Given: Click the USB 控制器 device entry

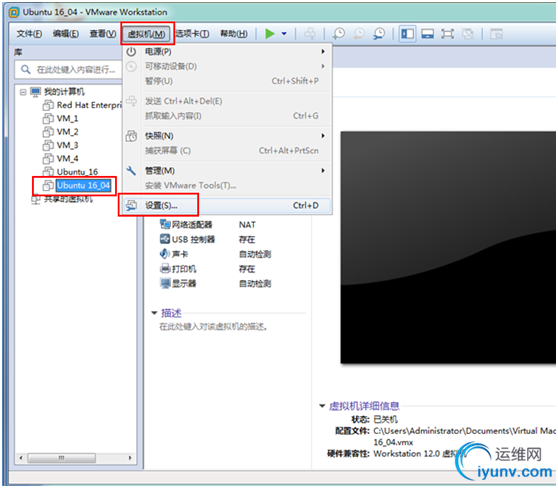Looking at the screenshot, I should [193, 240].
